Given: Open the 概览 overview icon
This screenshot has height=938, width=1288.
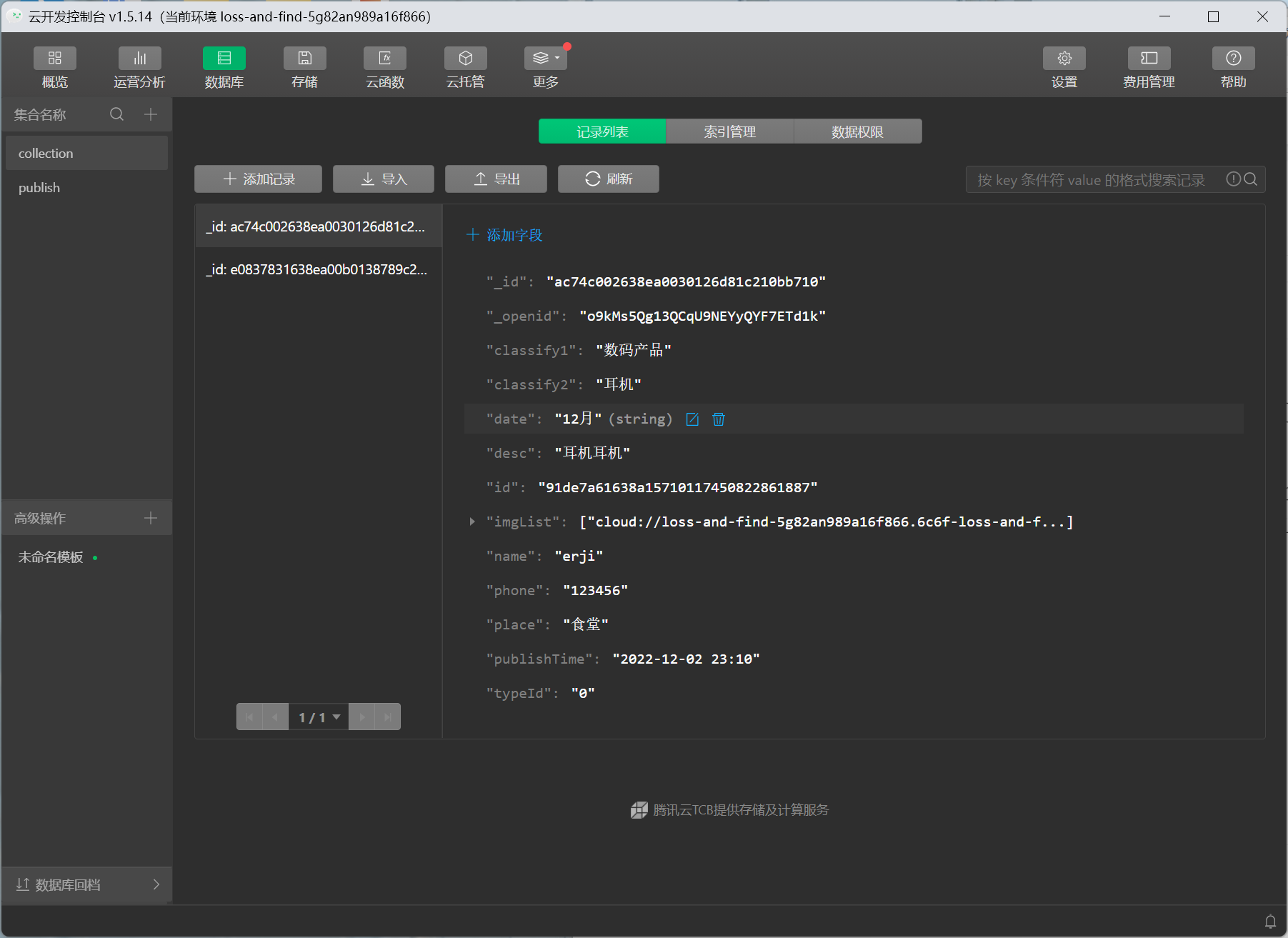Looking at the screenshot, I should 55,59.
